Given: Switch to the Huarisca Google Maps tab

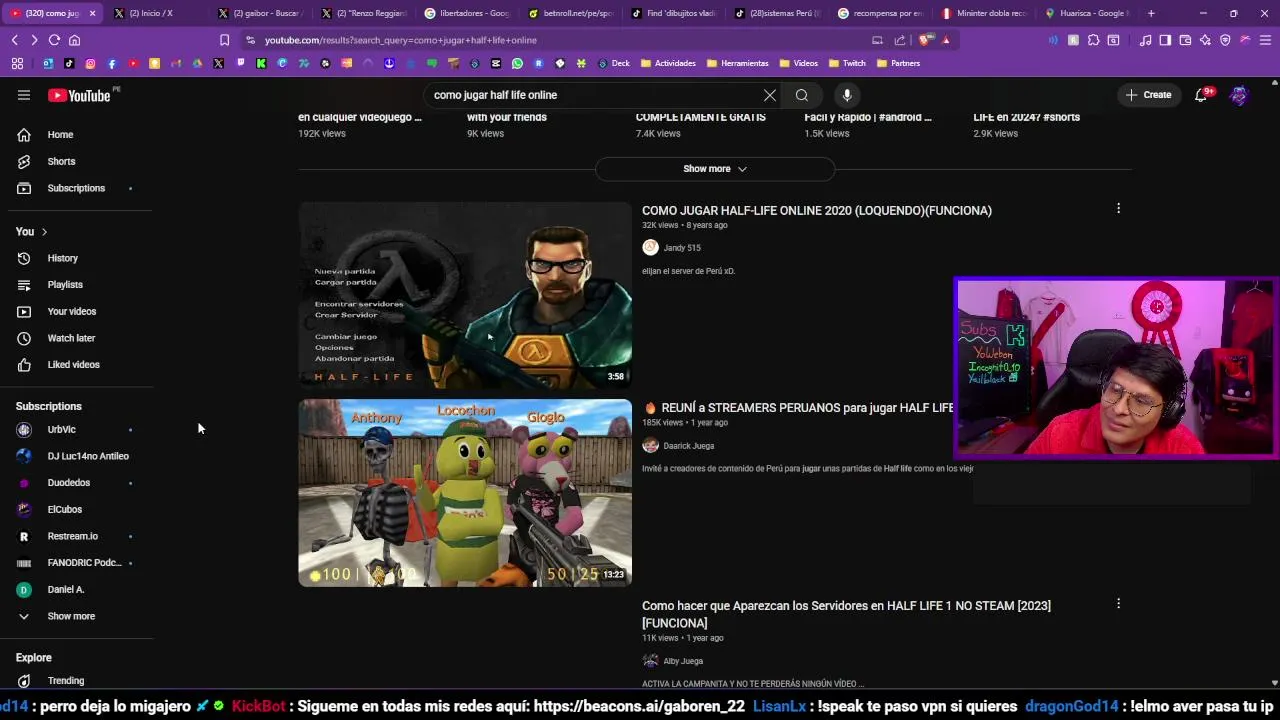Looking at the screenshot, I should (1087, 13).
